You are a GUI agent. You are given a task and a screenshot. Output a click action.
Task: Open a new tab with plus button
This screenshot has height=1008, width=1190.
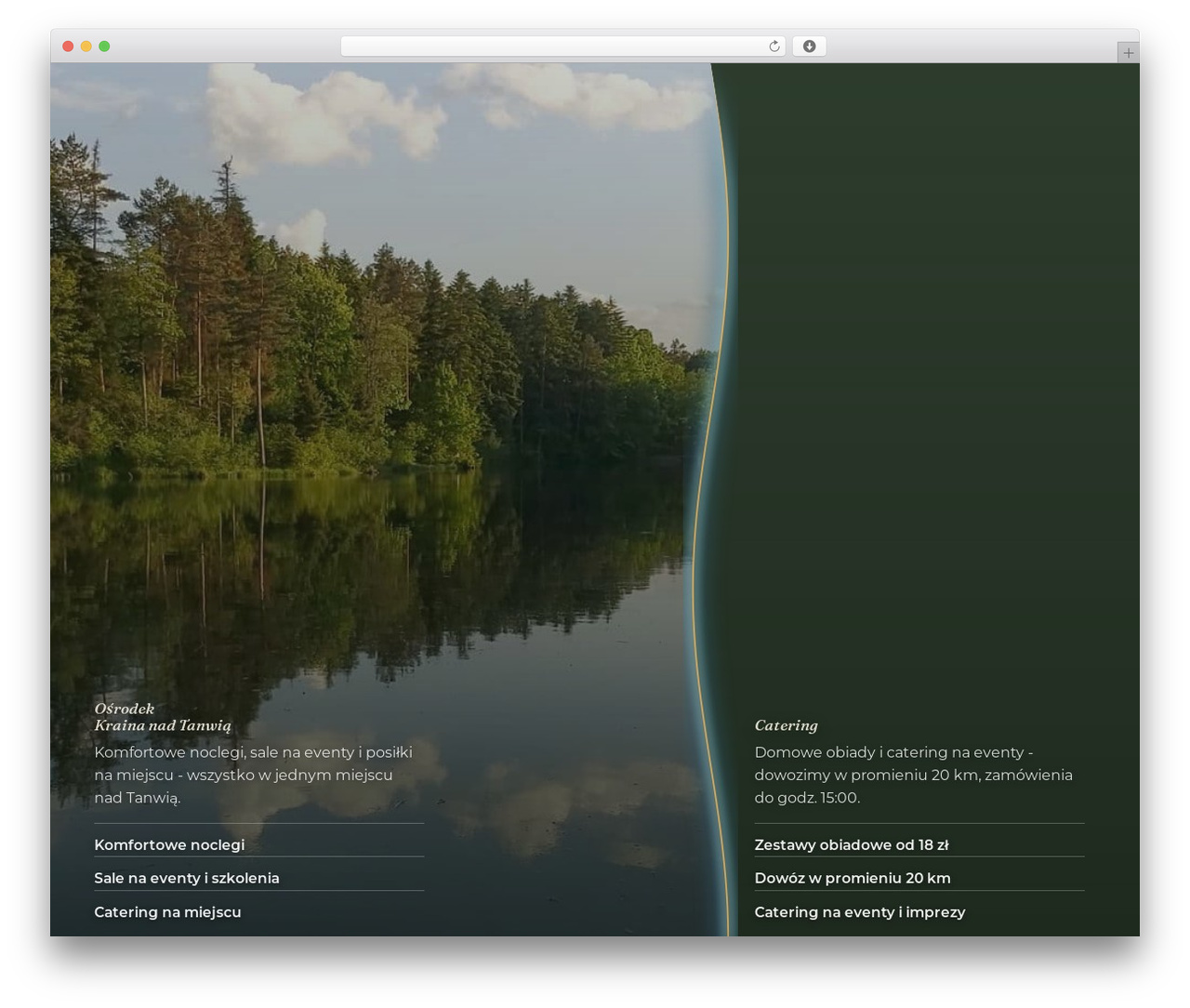click(x=1128, y=53)
